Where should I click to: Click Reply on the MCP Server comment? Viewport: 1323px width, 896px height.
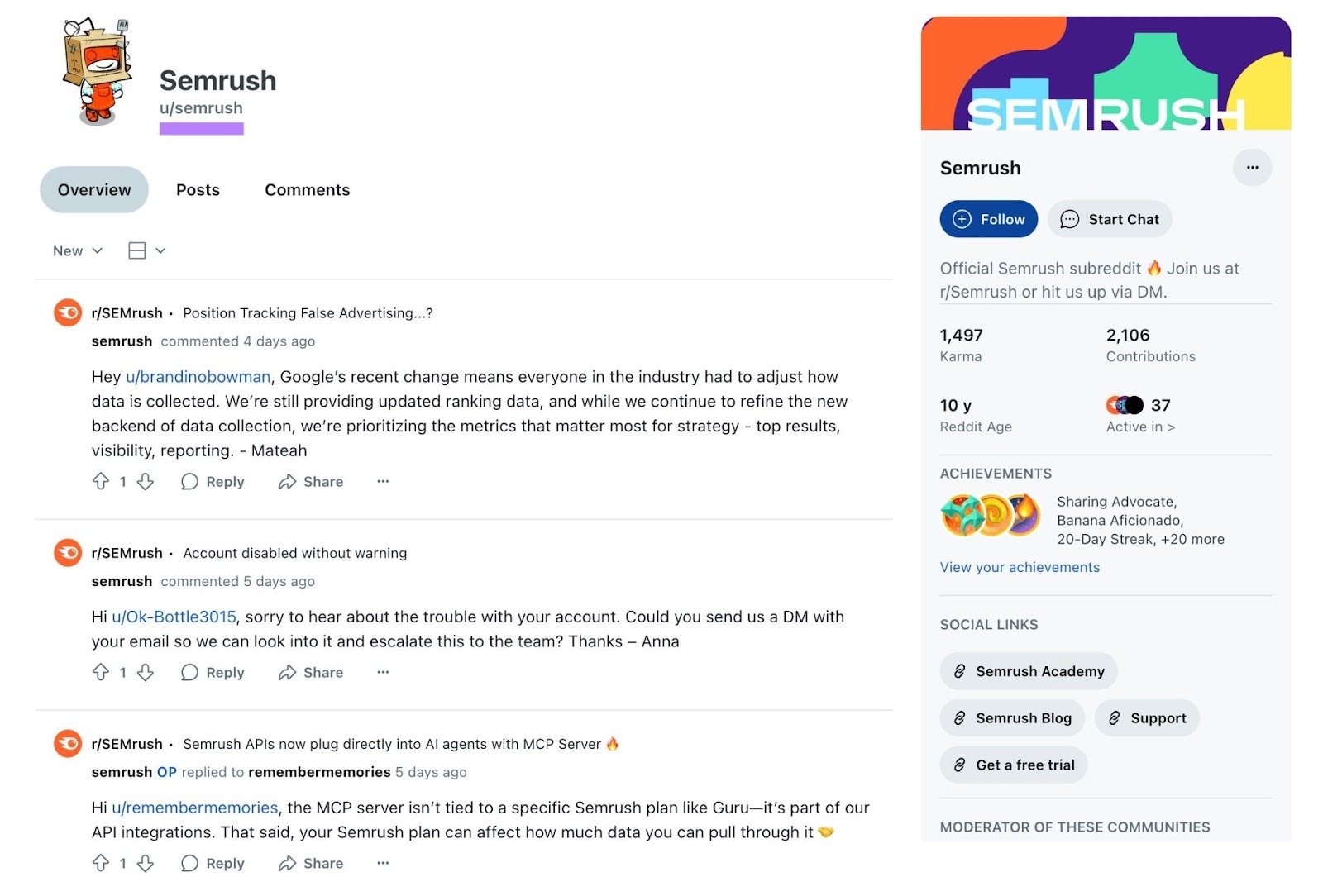point(213,863)
